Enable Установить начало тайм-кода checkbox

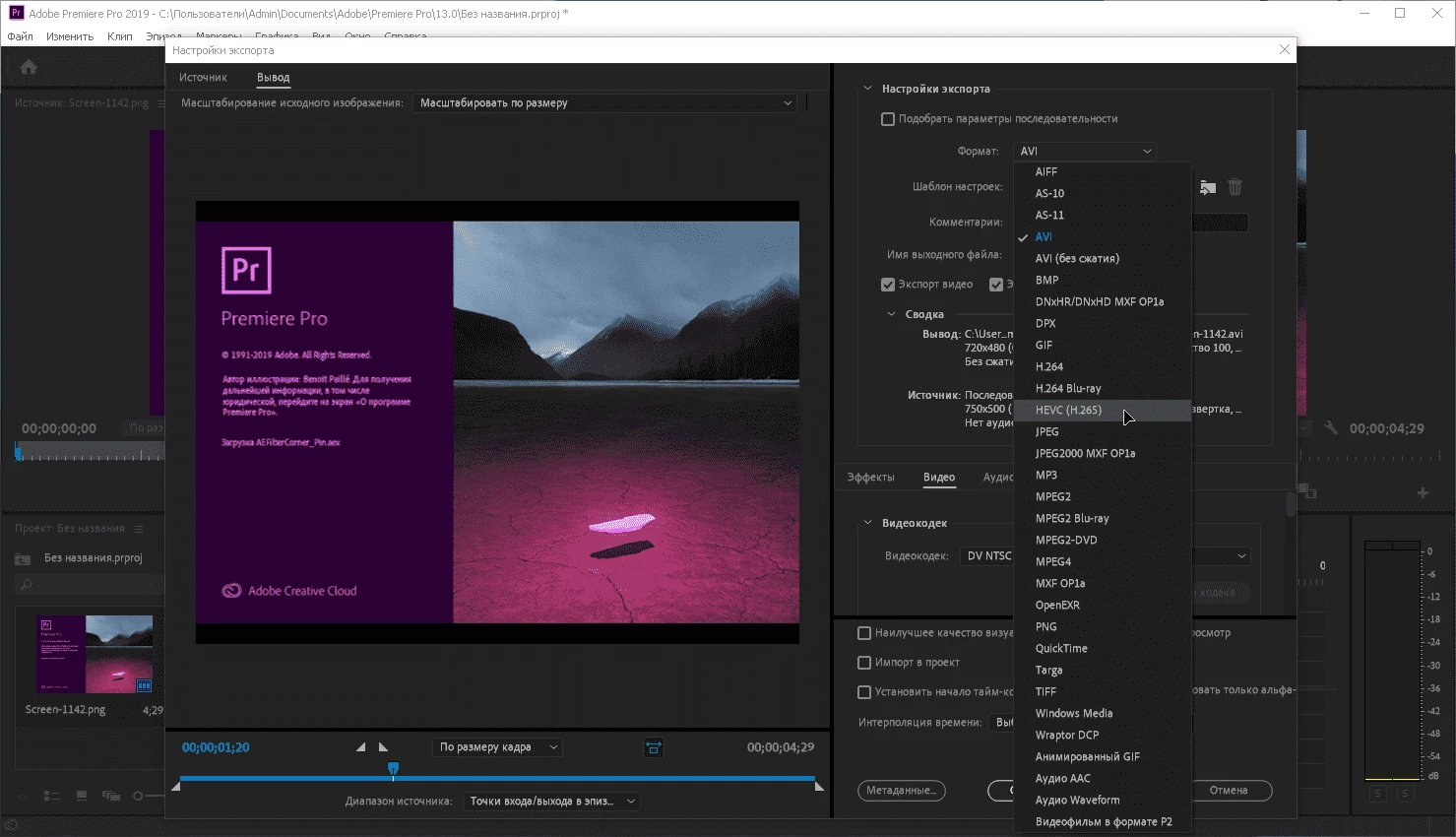coord(864,692)
